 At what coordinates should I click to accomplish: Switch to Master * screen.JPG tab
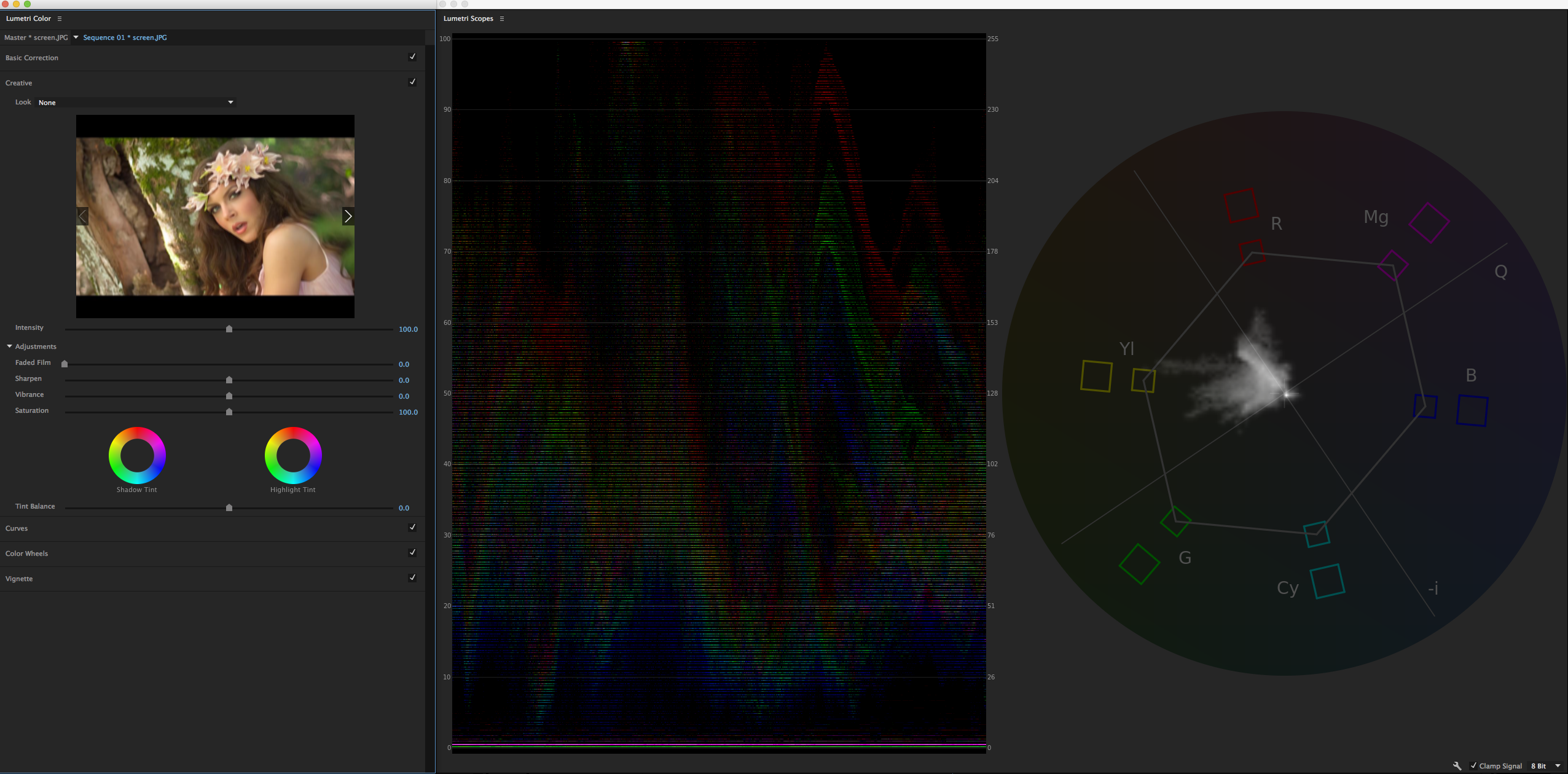(36, 37)
